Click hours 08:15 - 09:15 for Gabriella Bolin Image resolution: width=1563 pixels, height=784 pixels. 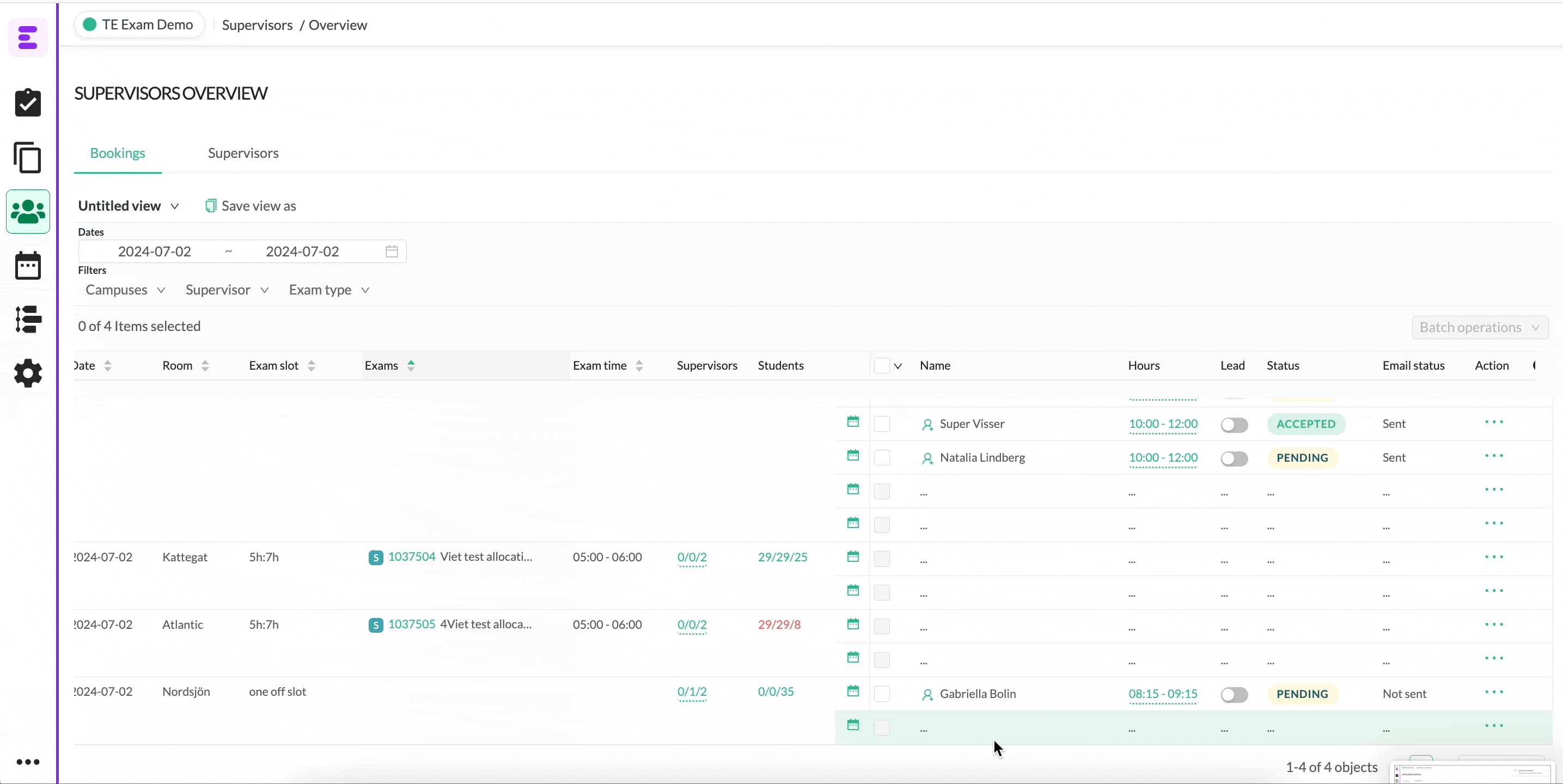(x=1163, y=694)
